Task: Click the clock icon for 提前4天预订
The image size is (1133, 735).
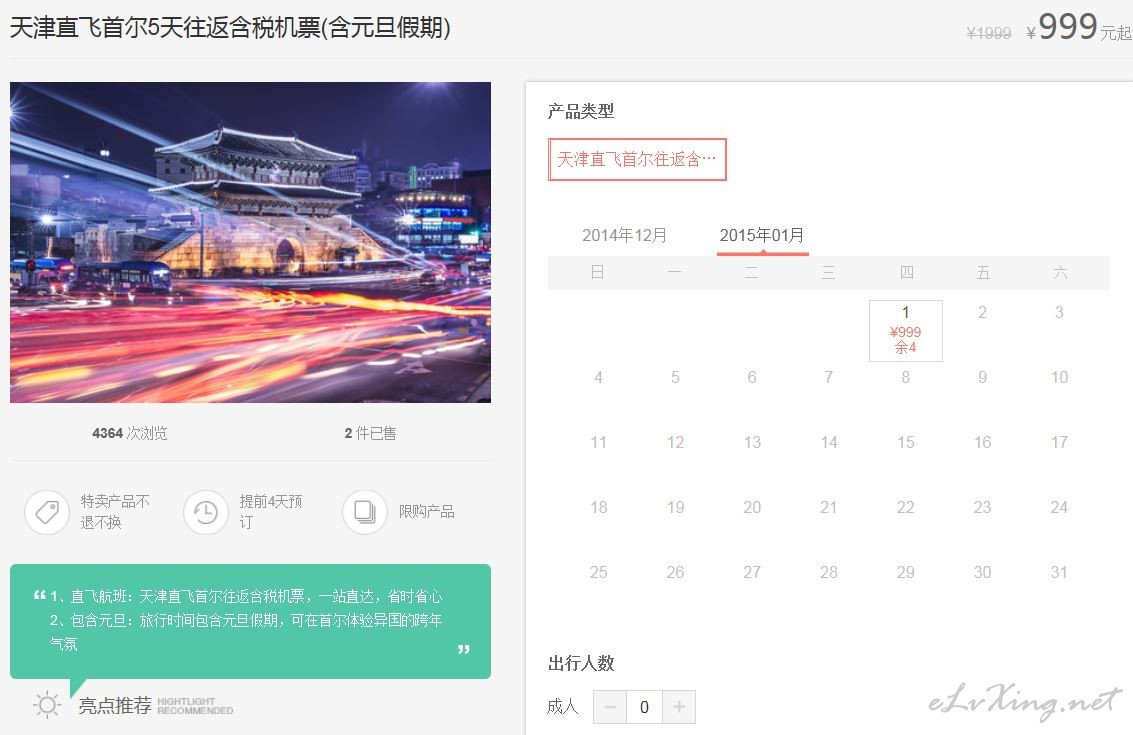Action: pyautogui.click(x=206, y=512)
